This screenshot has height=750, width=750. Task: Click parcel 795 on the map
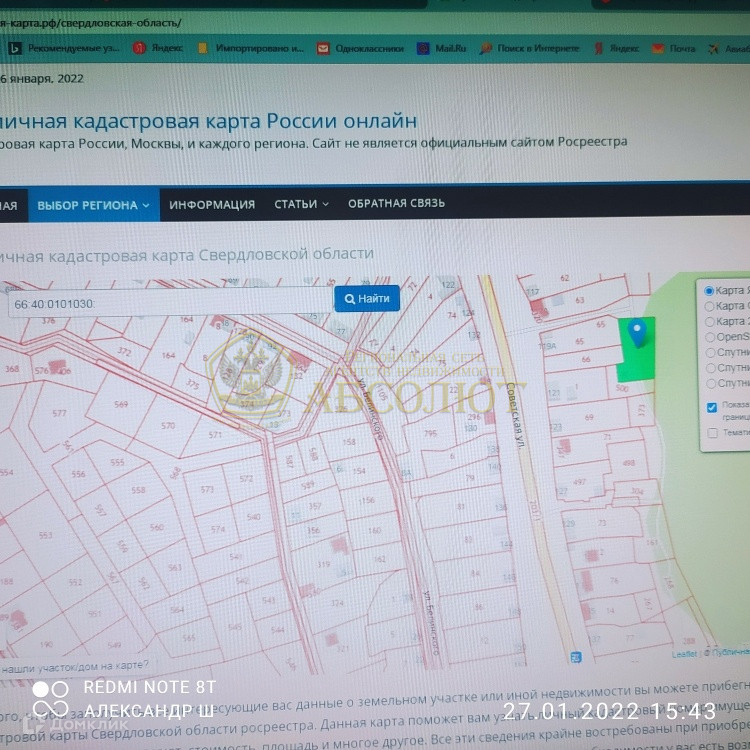430,433
